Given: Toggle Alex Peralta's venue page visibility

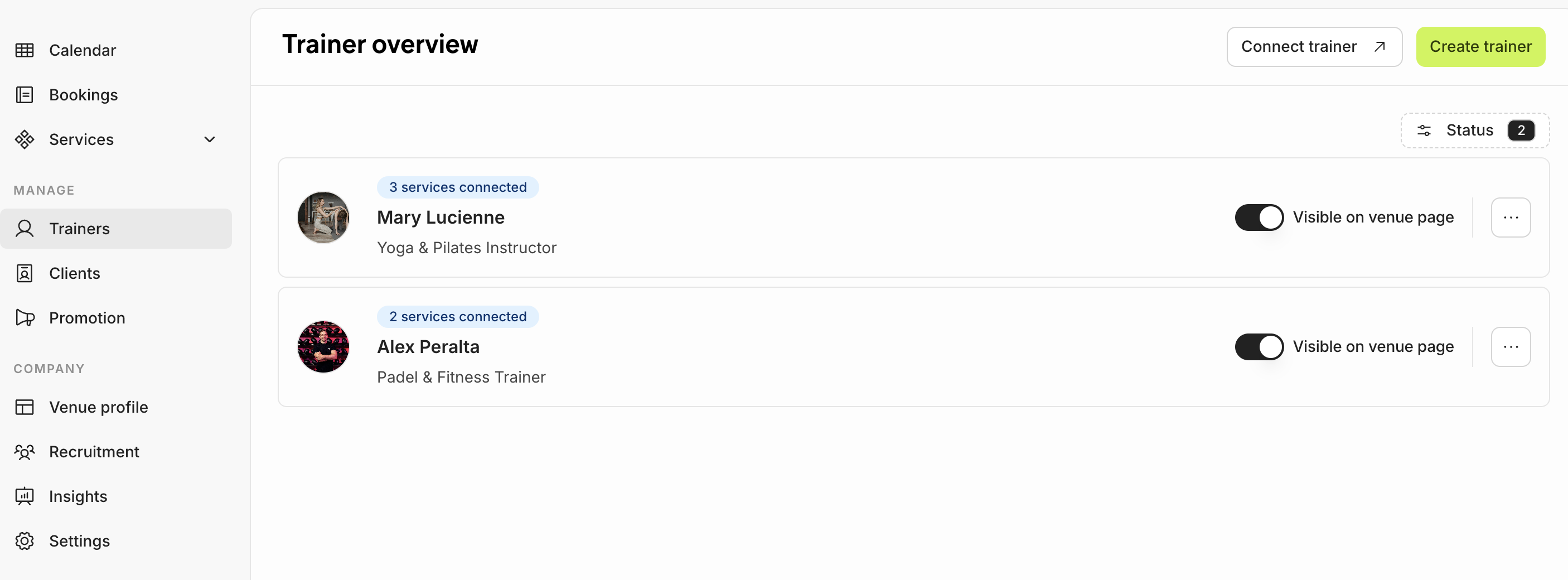Looking at the screenshot, I should (x=1258, y=347).
